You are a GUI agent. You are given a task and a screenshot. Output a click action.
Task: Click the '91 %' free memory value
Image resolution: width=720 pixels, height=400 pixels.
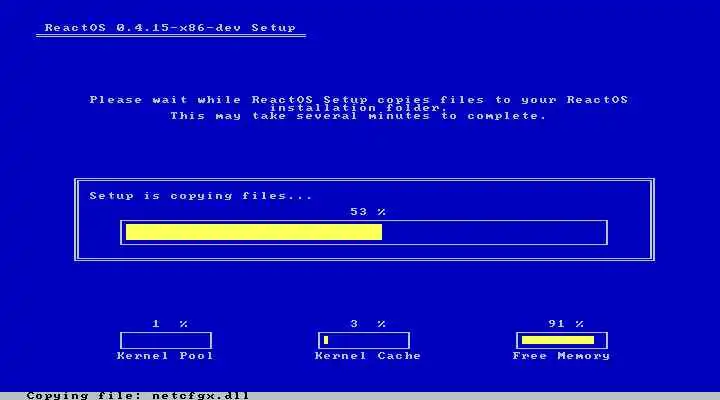click(x=566, y=324)
